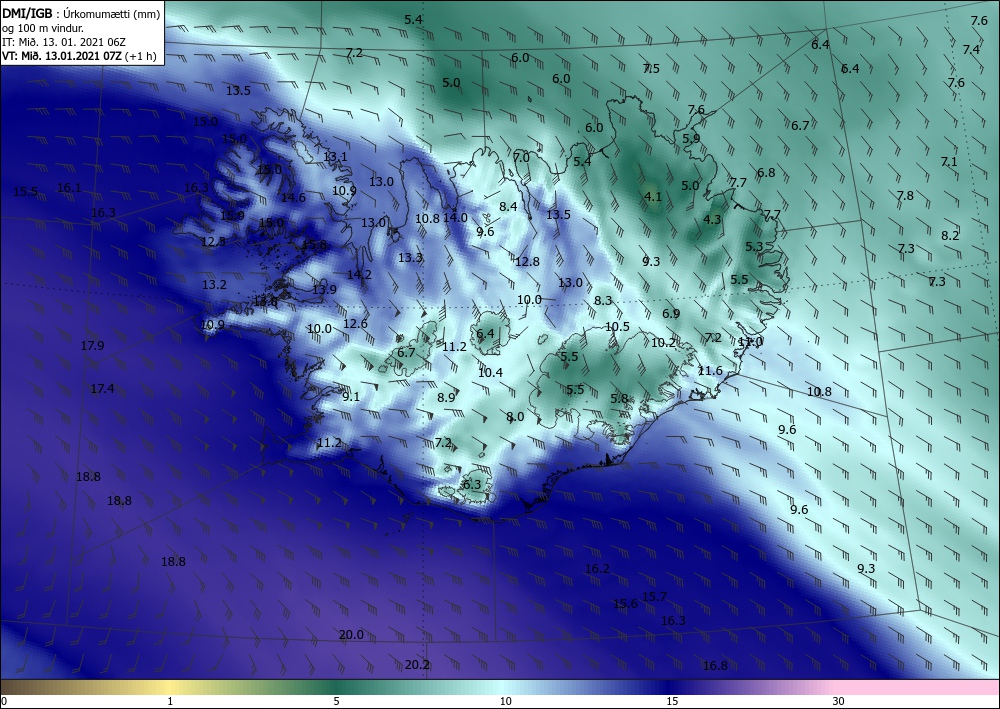1000x709 pixels.
Task: Select the 15.7 value label
Action: [654, 597]
